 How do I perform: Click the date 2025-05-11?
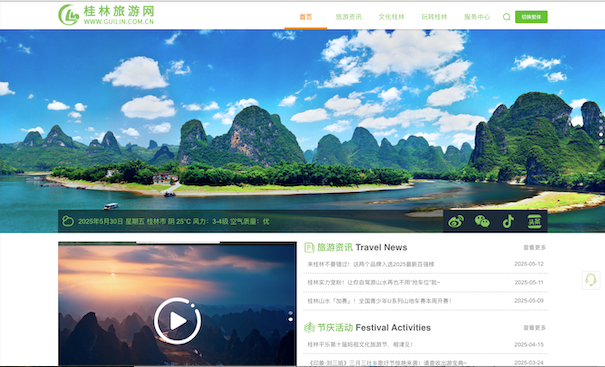click(x=529, y=282)
